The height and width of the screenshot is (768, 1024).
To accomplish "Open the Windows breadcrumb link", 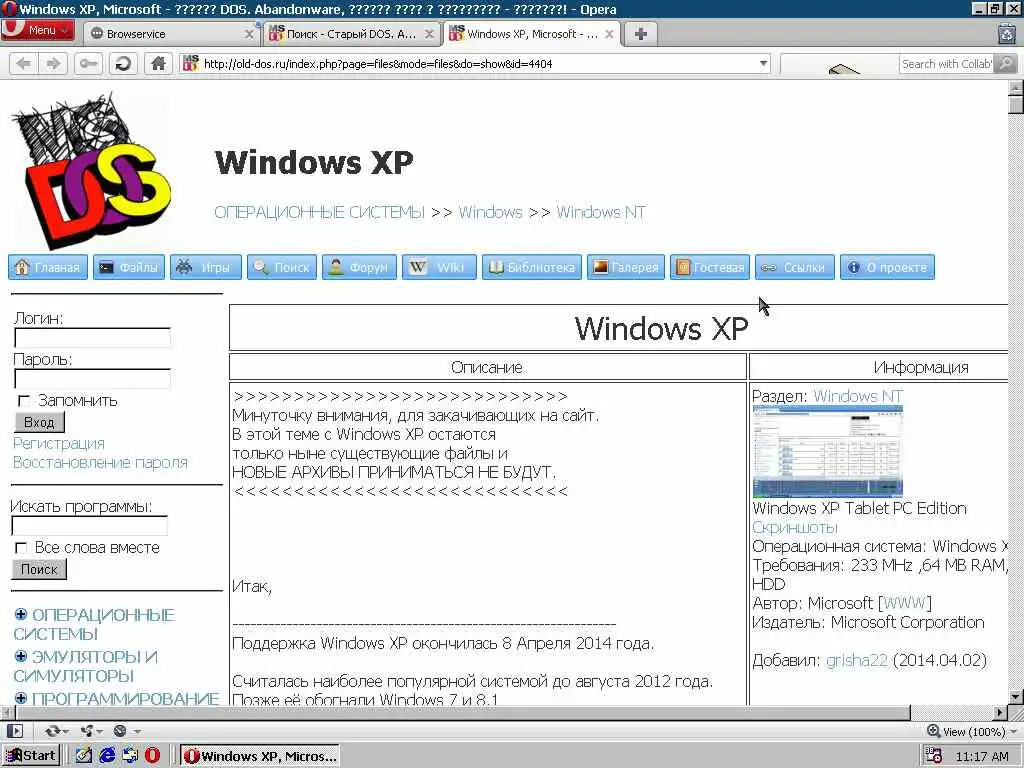I will point(490,212).
